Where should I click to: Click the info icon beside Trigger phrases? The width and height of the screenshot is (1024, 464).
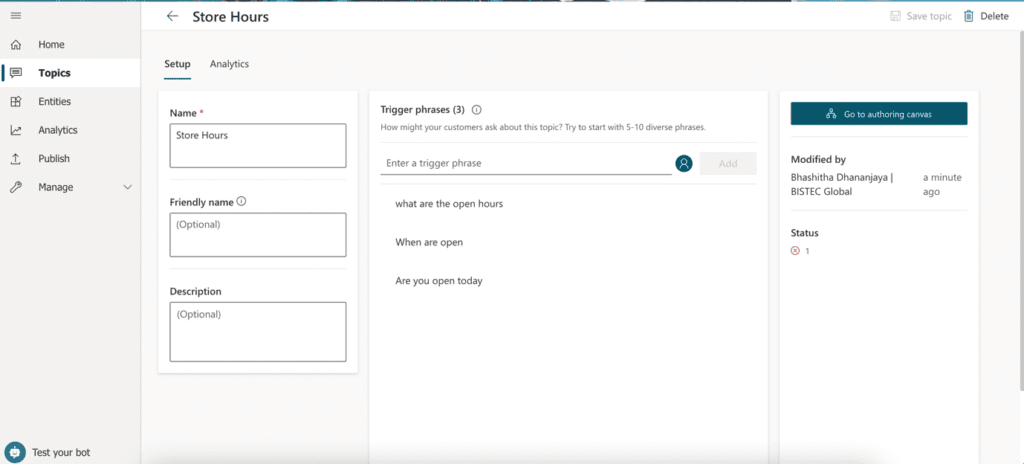coord(477,110)
